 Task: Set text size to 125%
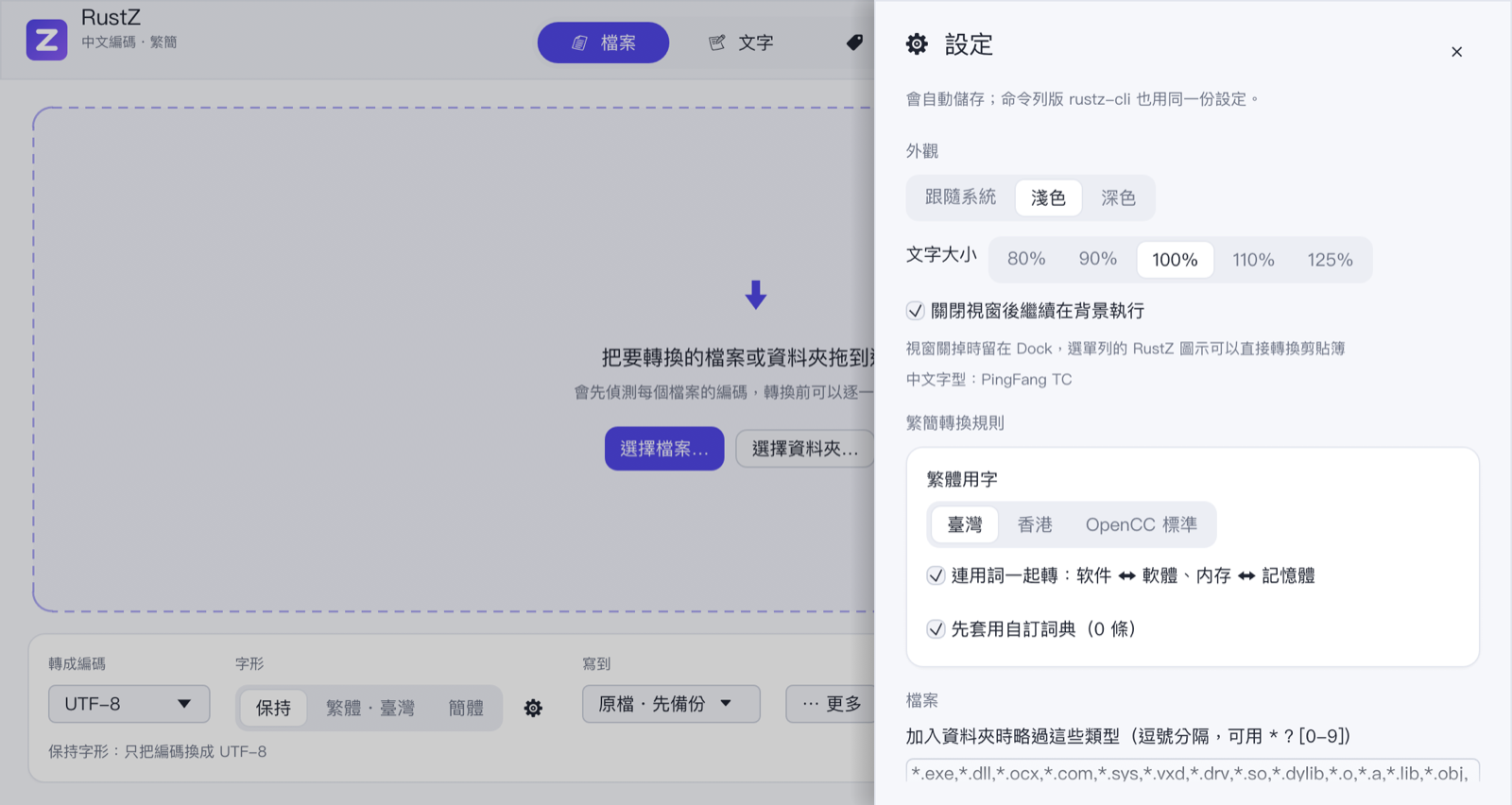coord(1330,259)
